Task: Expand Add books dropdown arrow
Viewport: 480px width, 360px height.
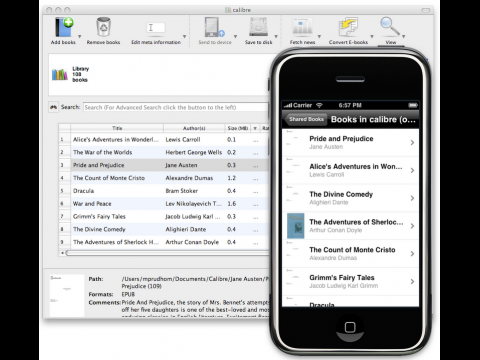Action: point(79,36)
